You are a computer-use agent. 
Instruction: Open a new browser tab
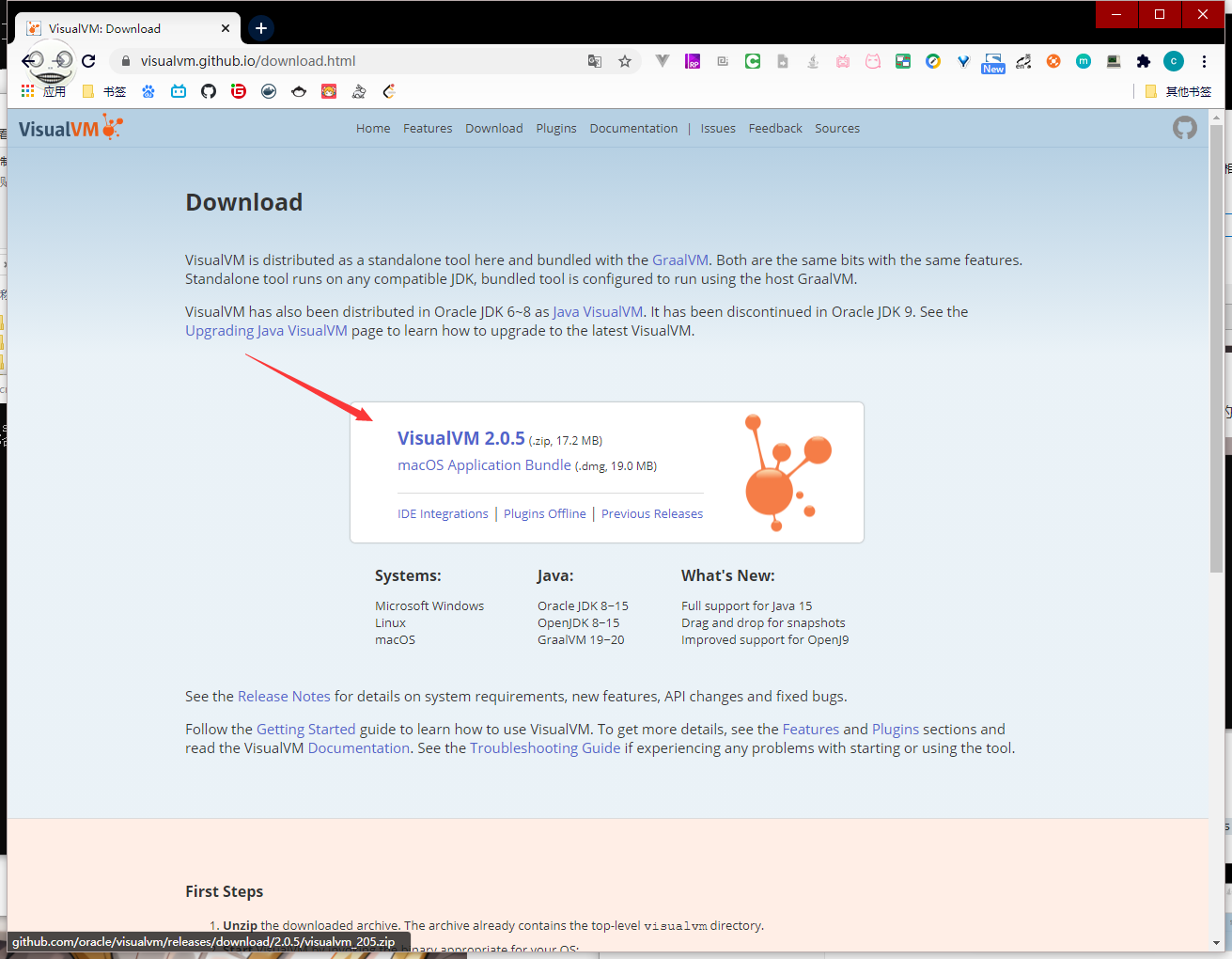(x=261, y=28)
